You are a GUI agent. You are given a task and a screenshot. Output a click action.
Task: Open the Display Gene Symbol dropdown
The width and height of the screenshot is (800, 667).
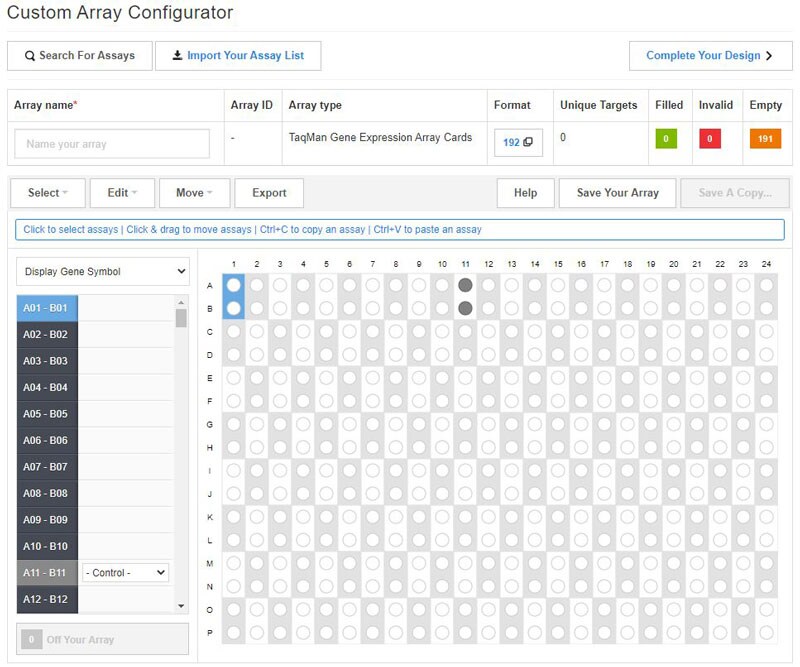[103, 271]
